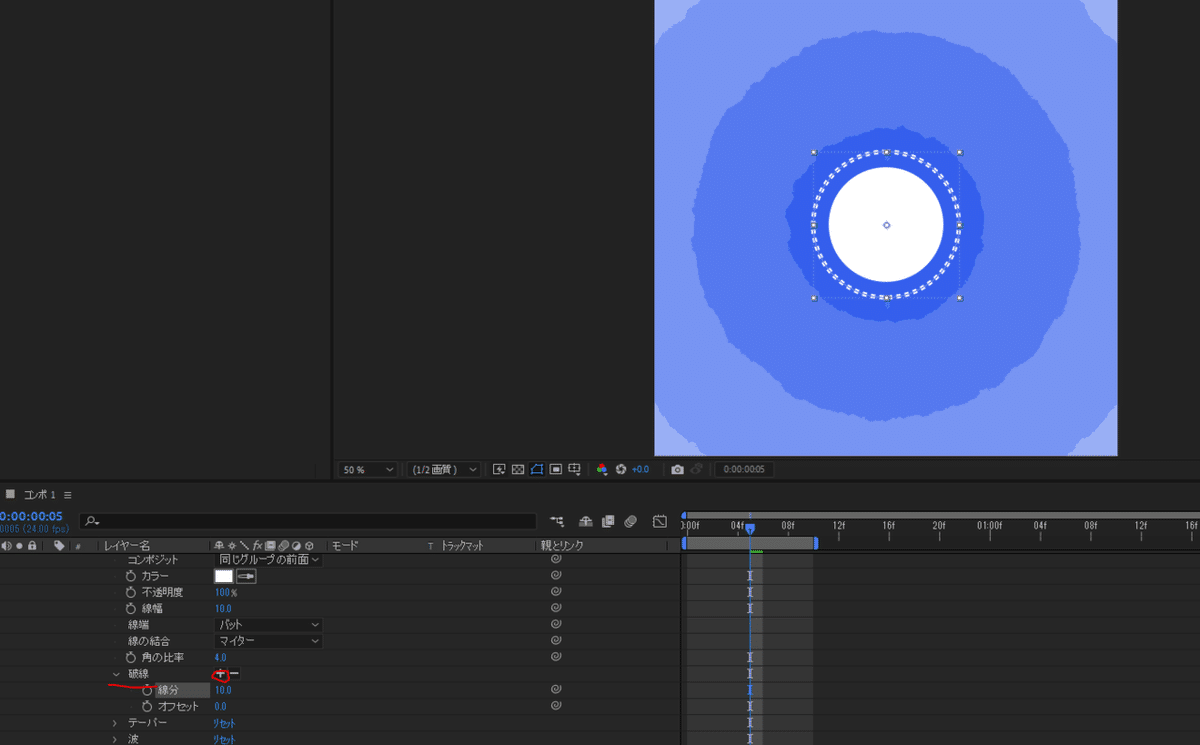Expand the 波 property group
The height and width of the screenshot is (745, 1200).
(x=116, y=739)
